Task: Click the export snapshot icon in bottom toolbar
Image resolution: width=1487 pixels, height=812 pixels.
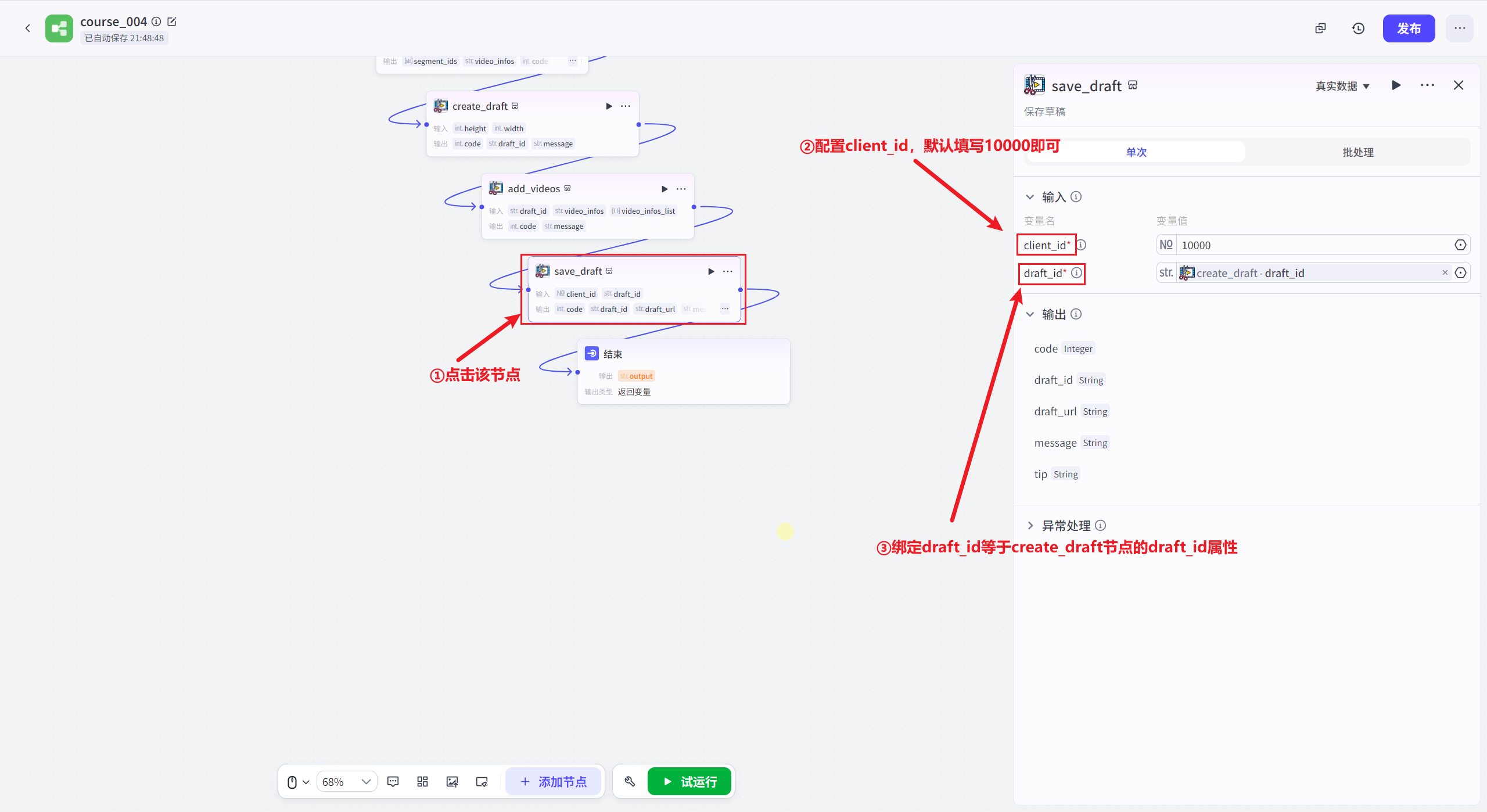Action: click(x=482, y=781)
